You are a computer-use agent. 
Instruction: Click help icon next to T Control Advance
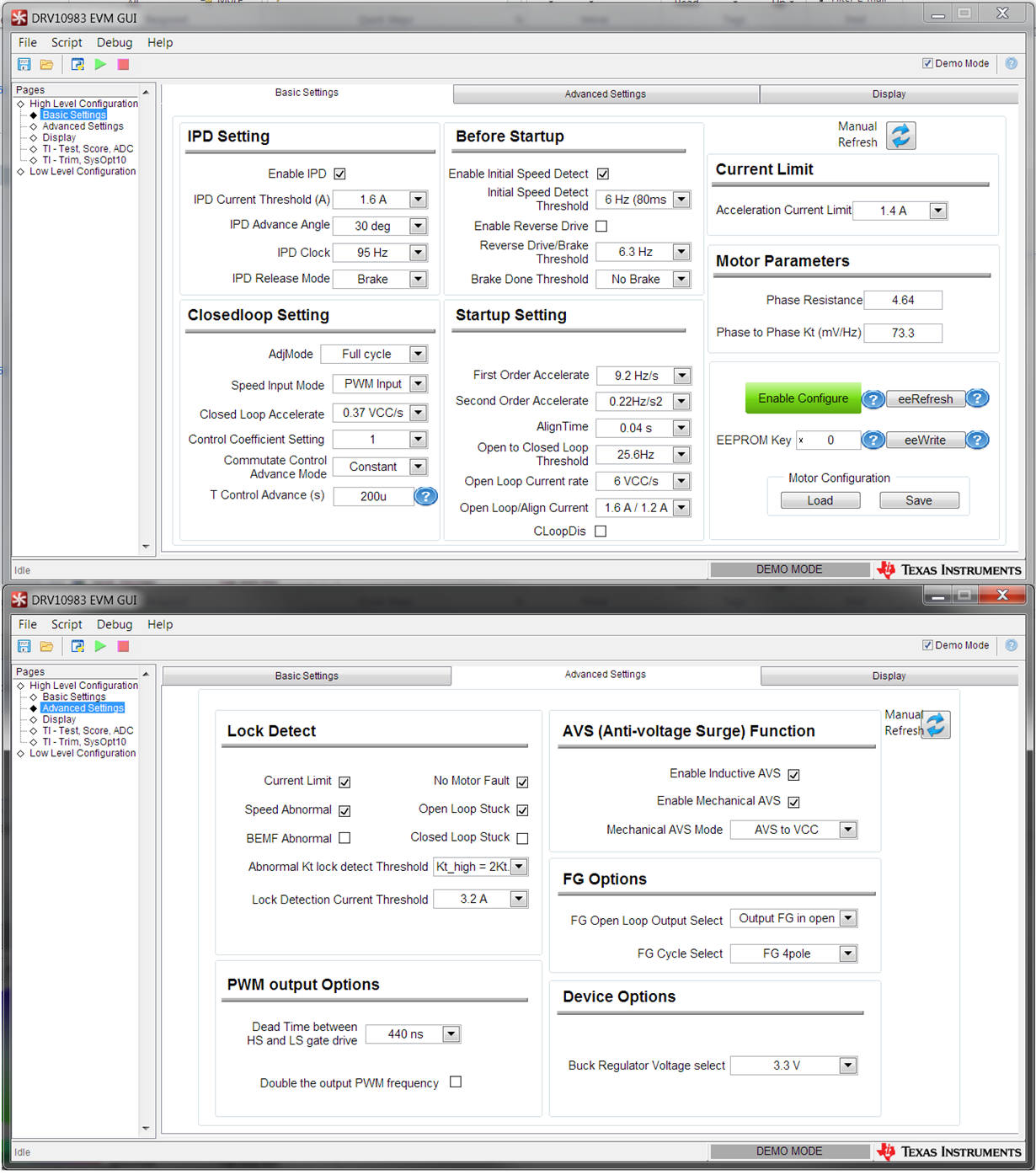pyautogui.click(x=425, y=496)
